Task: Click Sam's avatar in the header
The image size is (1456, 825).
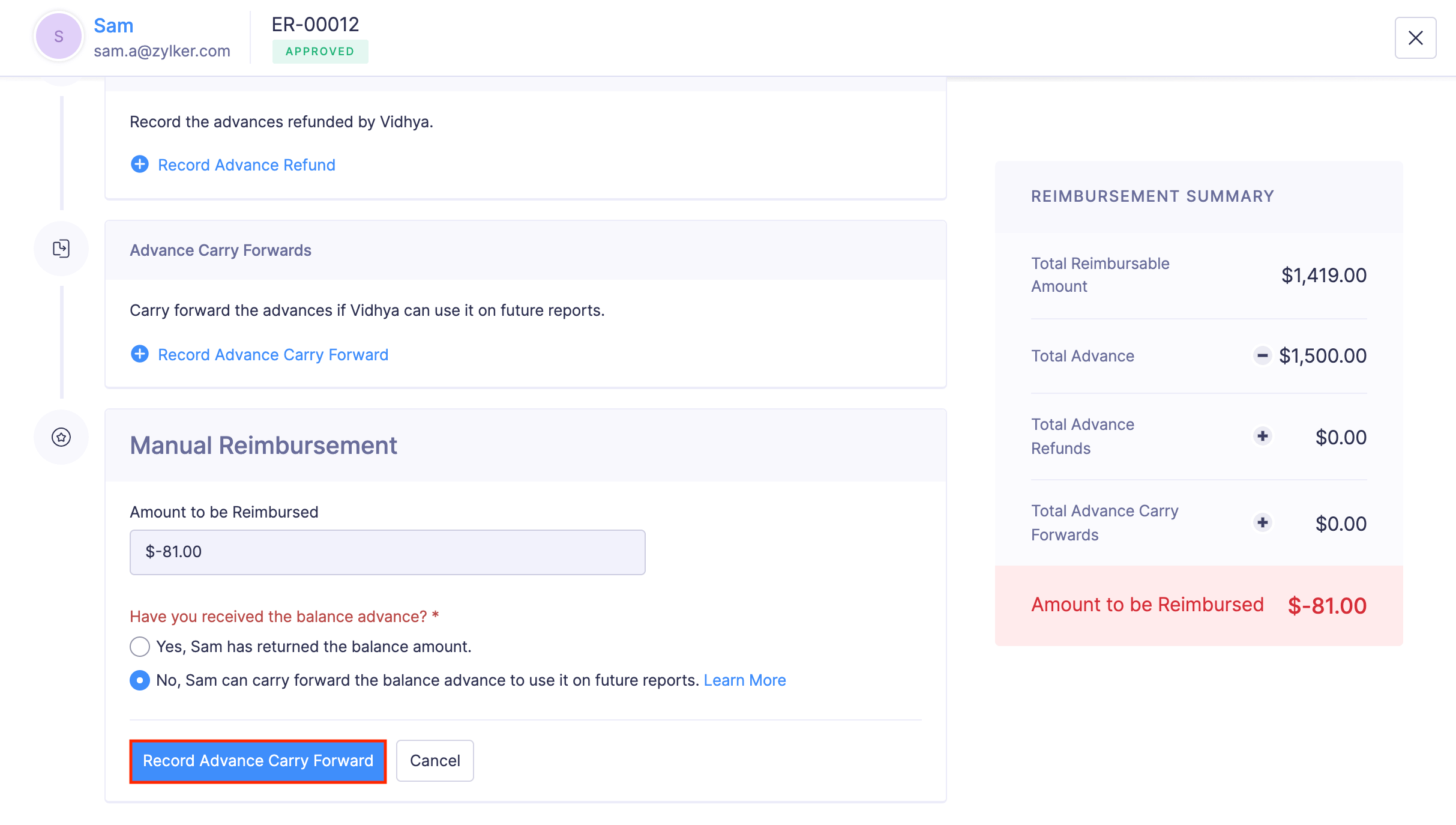Action: tap(58, 36)
